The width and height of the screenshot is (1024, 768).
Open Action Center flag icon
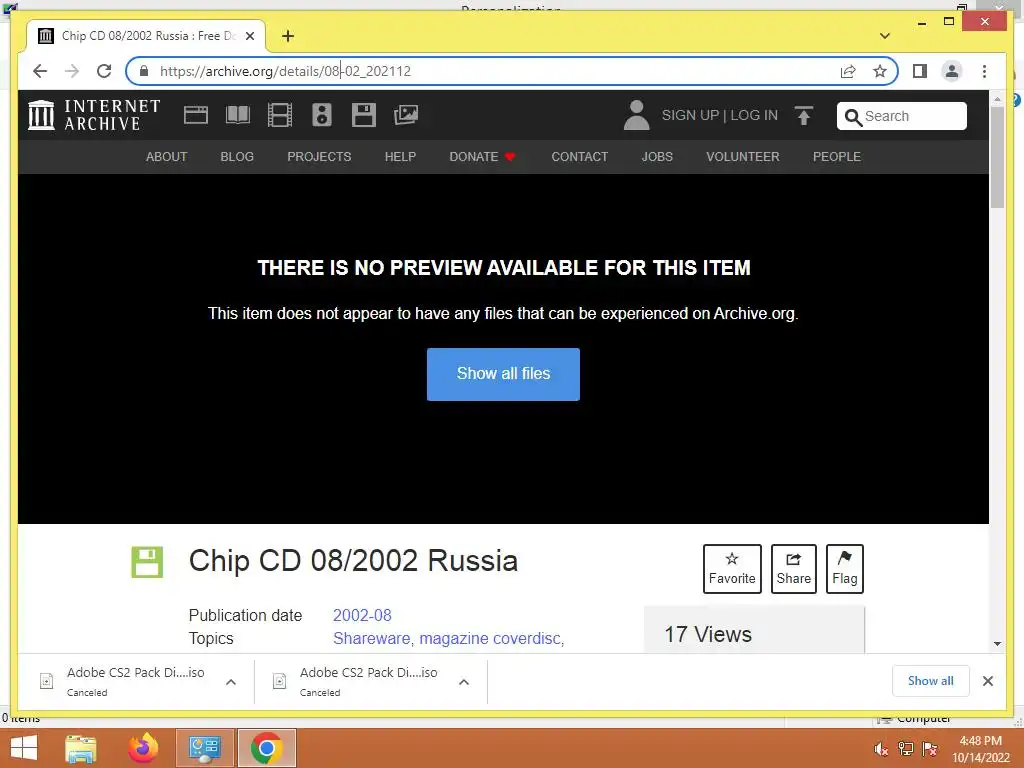click(x=929, y=749)
